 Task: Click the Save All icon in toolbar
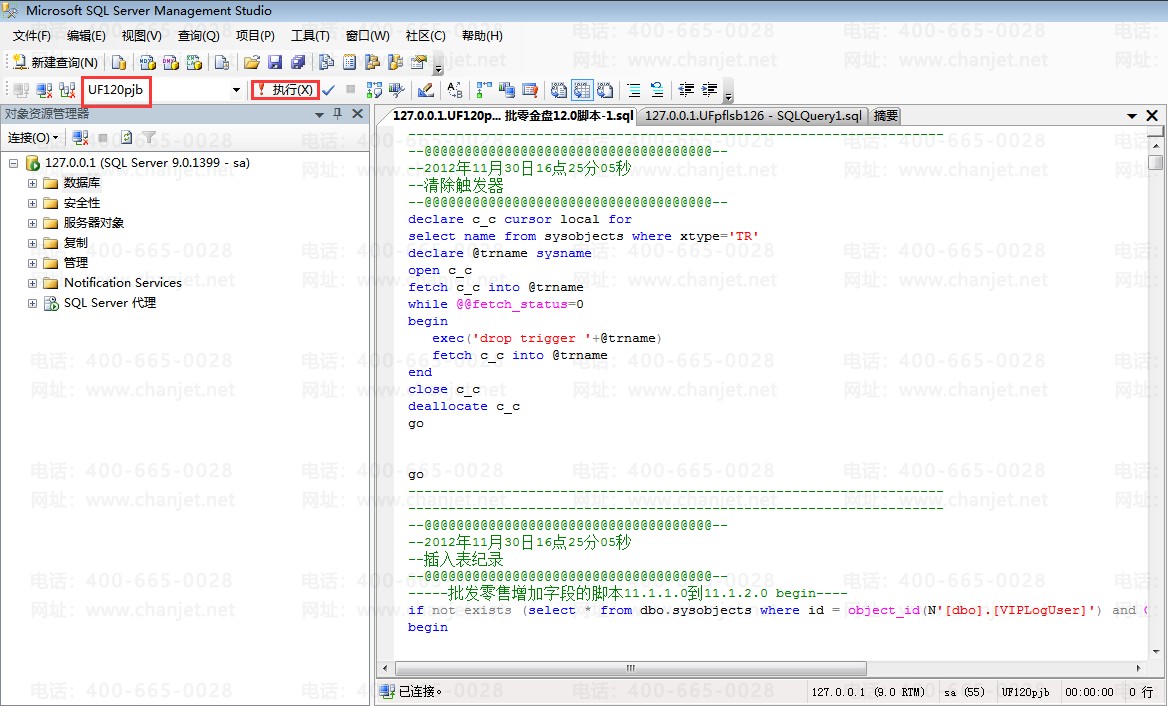point(298,62)
